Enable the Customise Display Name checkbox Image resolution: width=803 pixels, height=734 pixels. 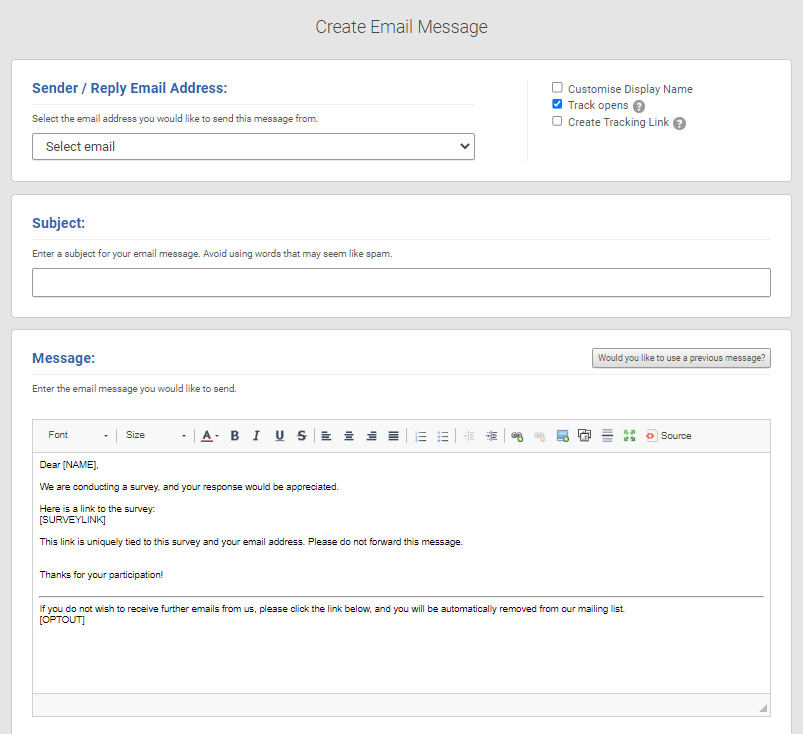coord(558,88)
